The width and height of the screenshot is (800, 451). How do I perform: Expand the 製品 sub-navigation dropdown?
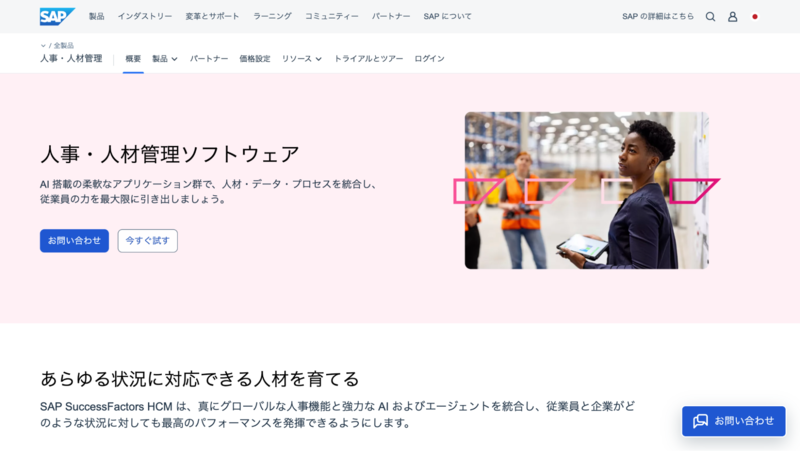[x=165, y=59]
